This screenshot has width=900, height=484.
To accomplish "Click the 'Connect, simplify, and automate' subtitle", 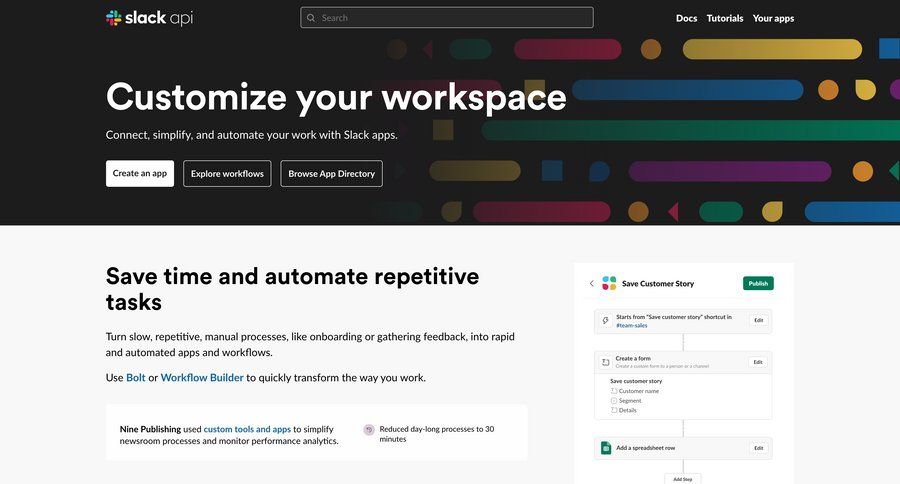I will coord(251,135).
